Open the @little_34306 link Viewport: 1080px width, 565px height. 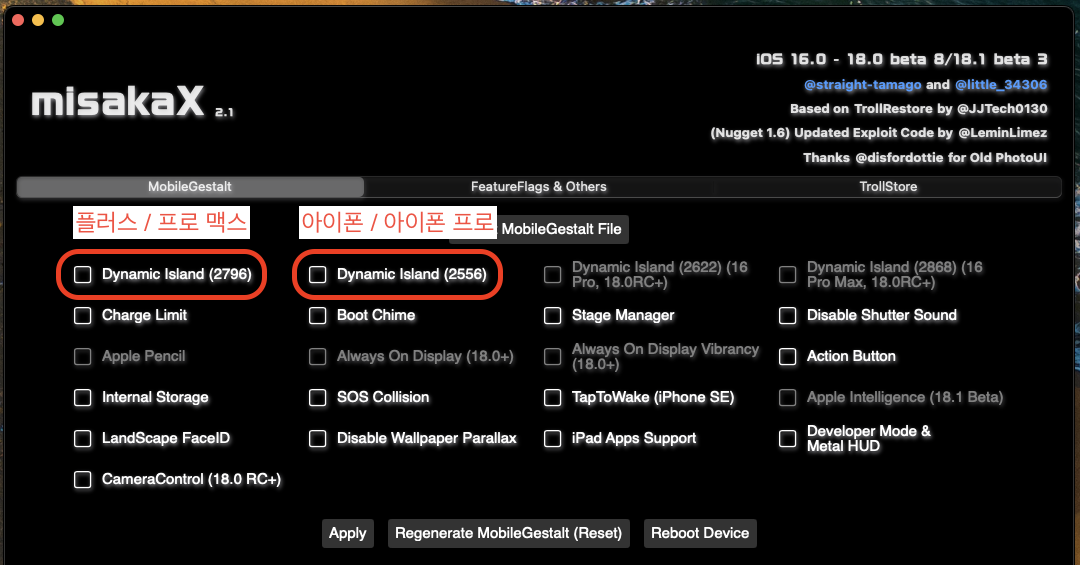[x=1001, y=85]
